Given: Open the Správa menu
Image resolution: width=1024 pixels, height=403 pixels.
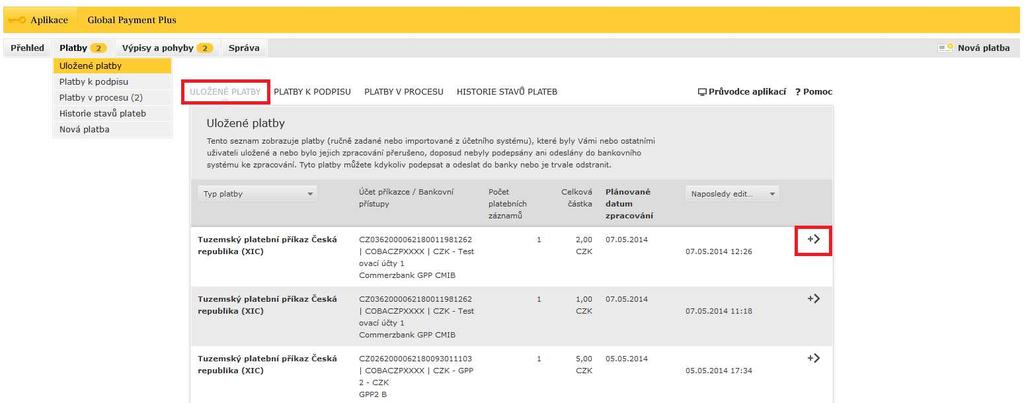Looking at the screenshot, I should click(244, 48).
